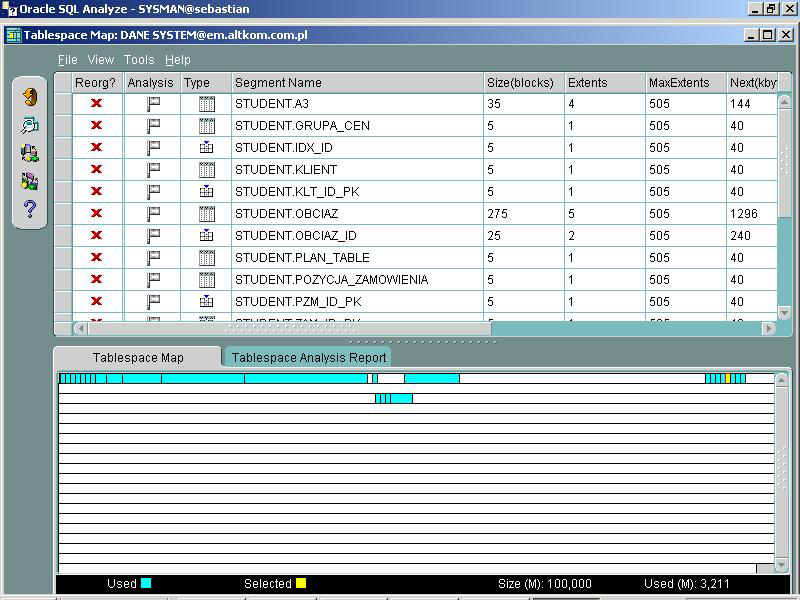Click yellow Selected legend swatch
This screenshot has height=600, width=800.
[x=301, y=583]
